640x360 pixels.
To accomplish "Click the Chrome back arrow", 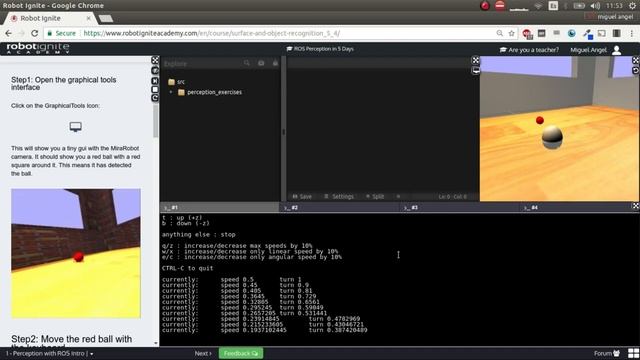I will click(x=9, y=33).
